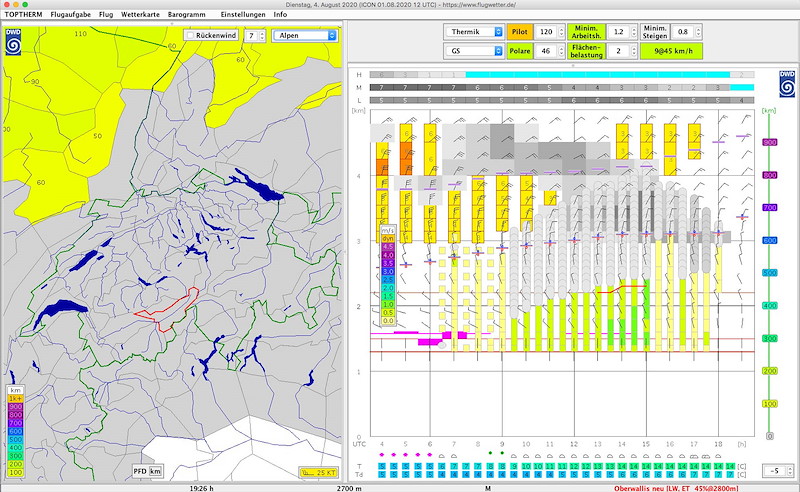Image resolution: width=800 pixels, height=492 pixels.
Task: Click the Flächenbelastung stepper arrows beside 2
Action: click(634, 51)
